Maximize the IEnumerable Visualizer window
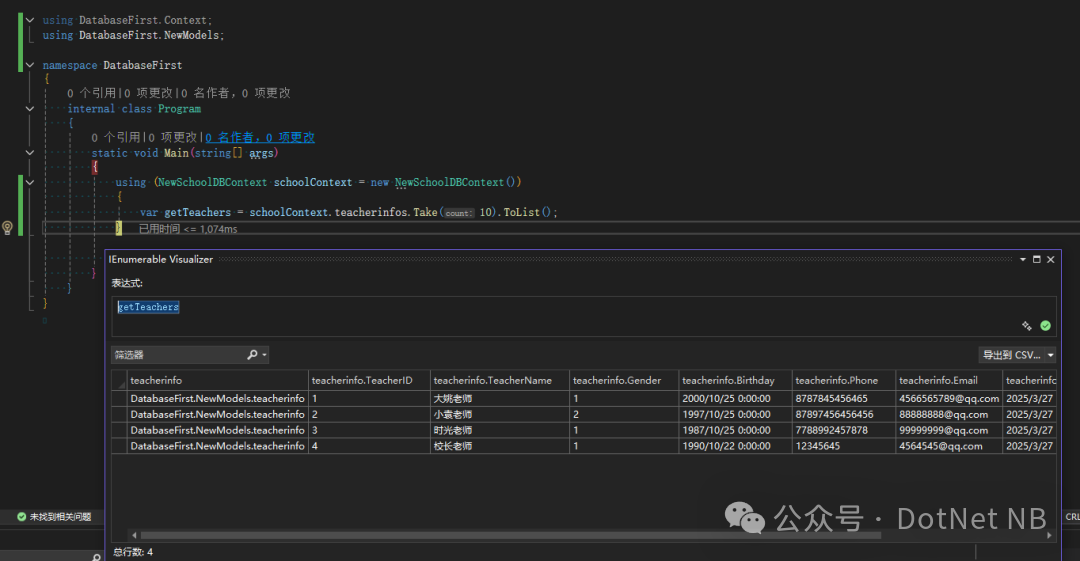This screenshot has width=1080, height=561. [x=1037, y=259]
